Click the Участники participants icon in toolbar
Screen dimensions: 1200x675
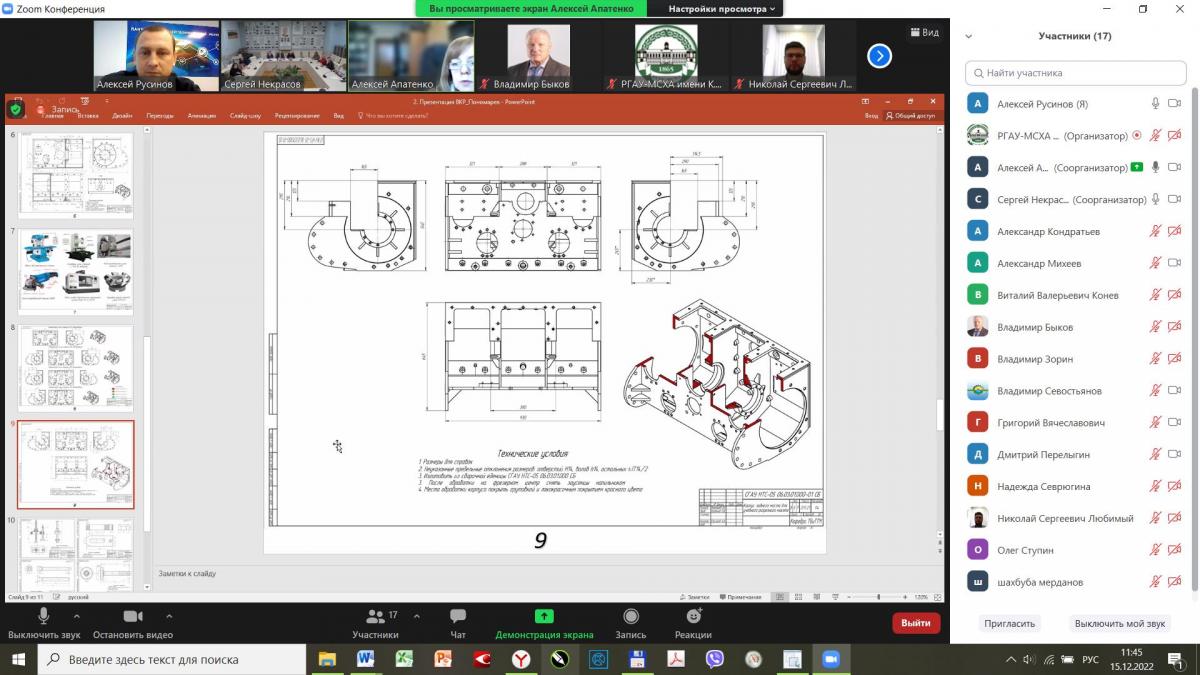375,617
